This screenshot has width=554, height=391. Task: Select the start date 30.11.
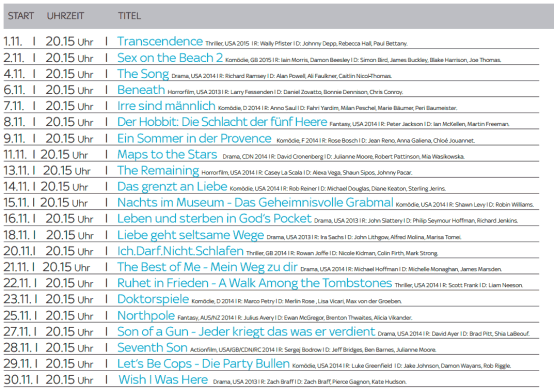18,380
